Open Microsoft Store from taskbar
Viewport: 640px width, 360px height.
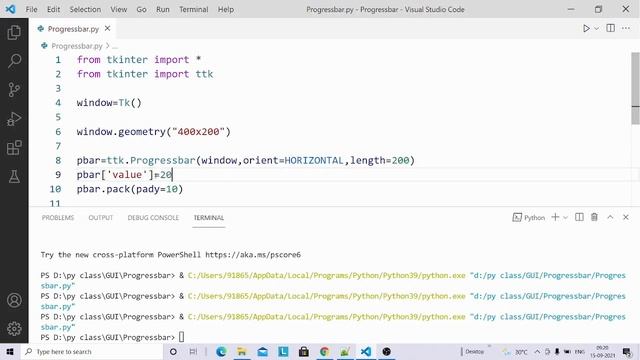pos(304,351)
